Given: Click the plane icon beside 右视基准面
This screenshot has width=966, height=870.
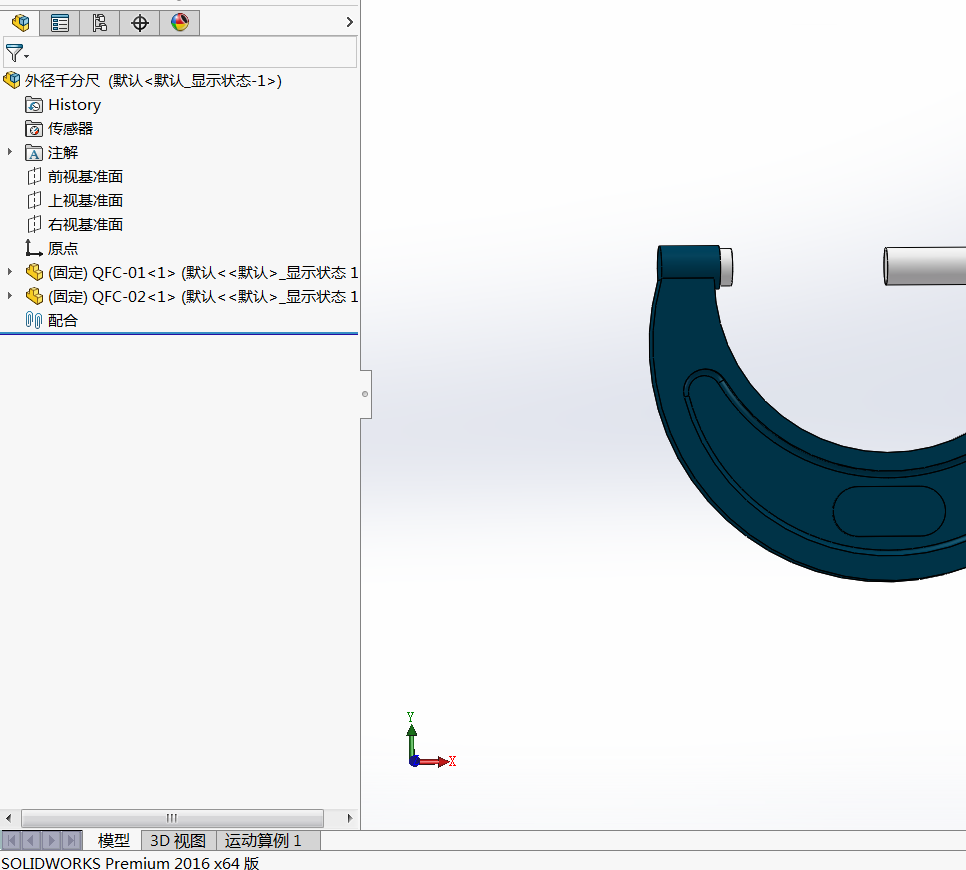Looking at the screenshot, I should click(x=34, y=225).
